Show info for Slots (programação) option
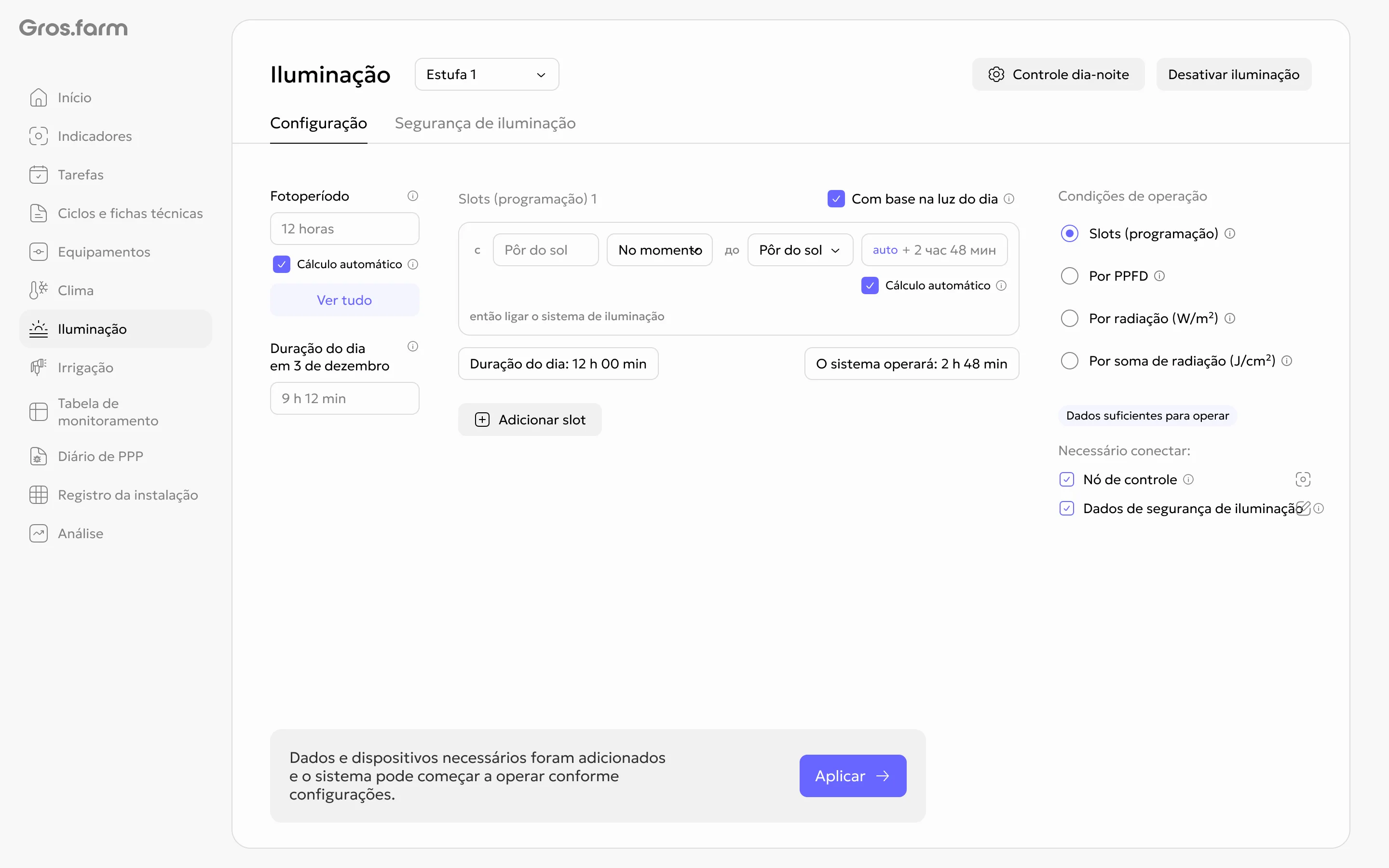Image resolution: width=1389 pixels, height=868 pixels. 1230,233
